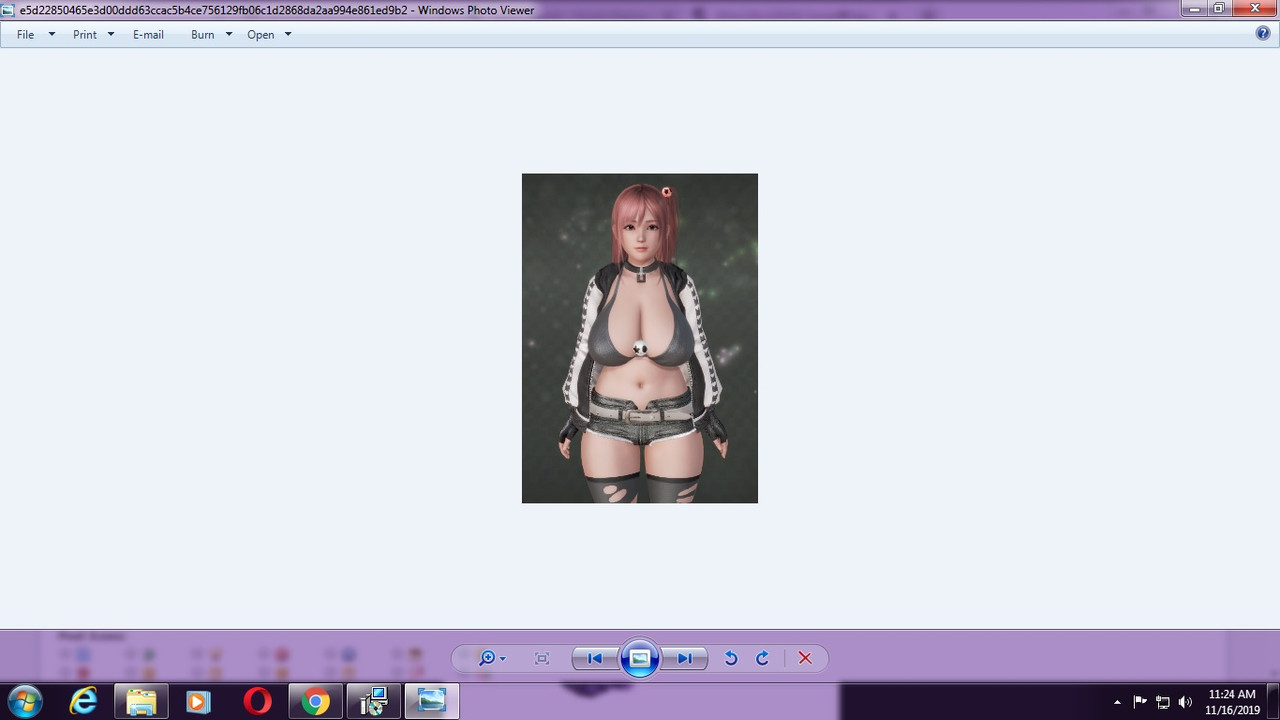Expand the Print dropdown arrow
The height and width of the screenshot is (720, 1280).
coord(111,34)
